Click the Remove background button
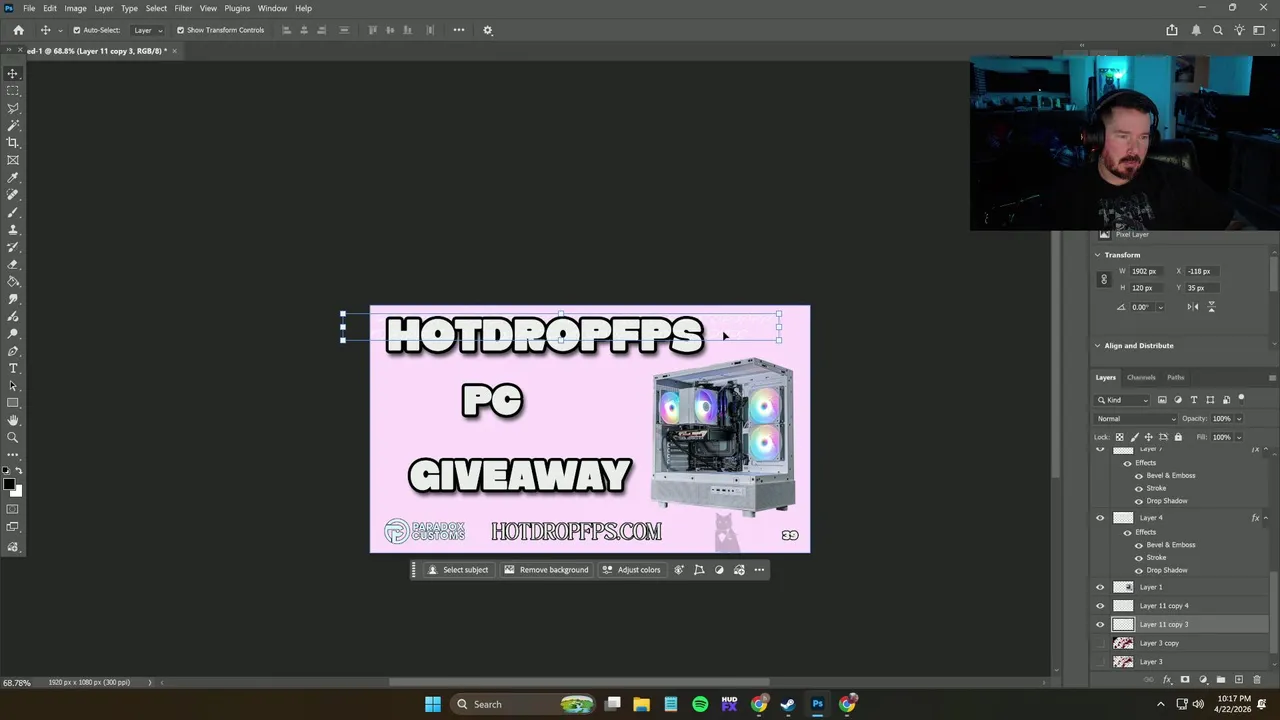The height and width of the screenshot is (720, 1280). coord(546,570)
